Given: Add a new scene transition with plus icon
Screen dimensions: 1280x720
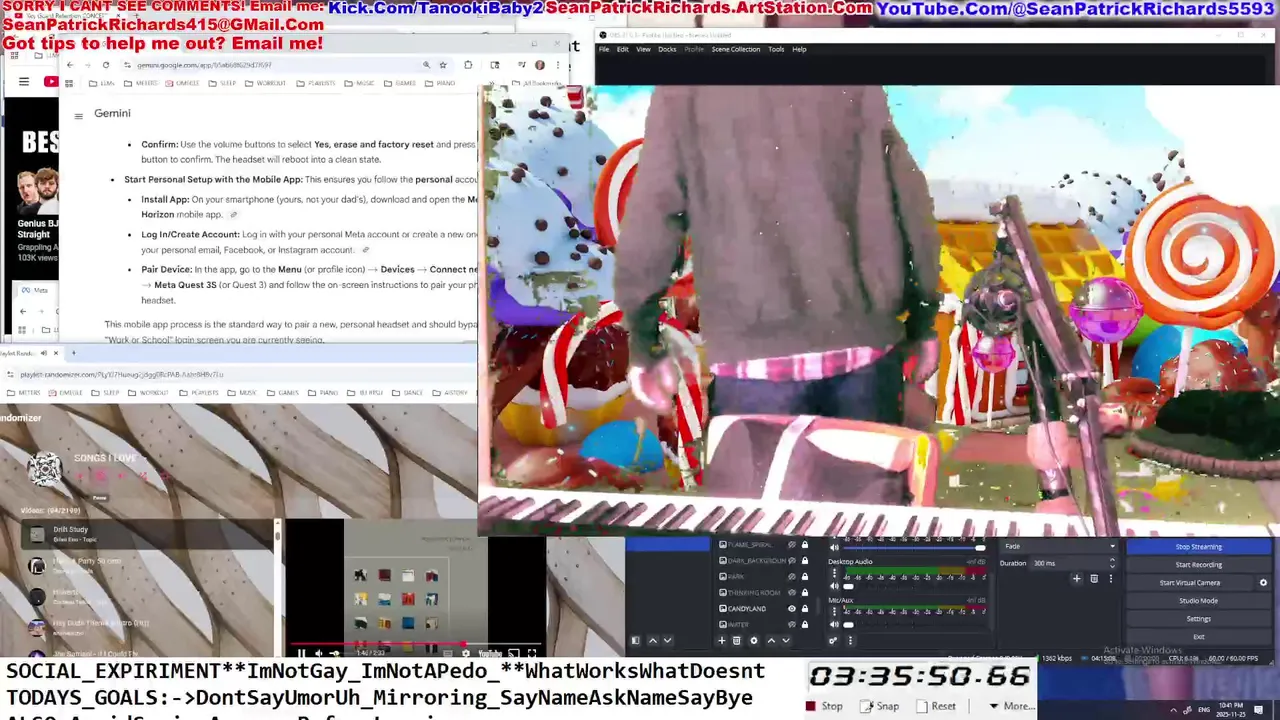Looking at the screenshot, I should (1076, 578).
